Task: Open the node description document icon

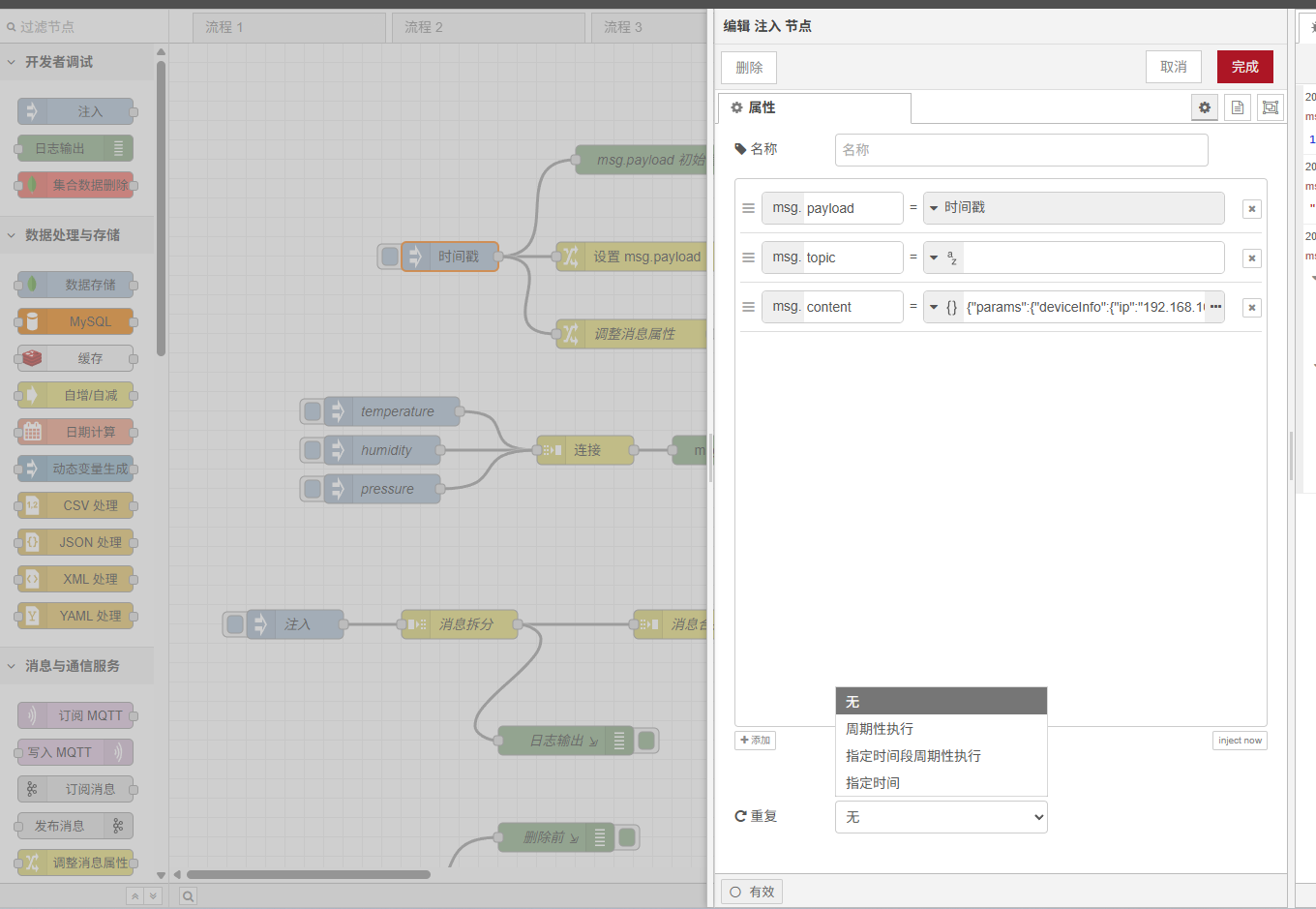Action: point(1237,107)
